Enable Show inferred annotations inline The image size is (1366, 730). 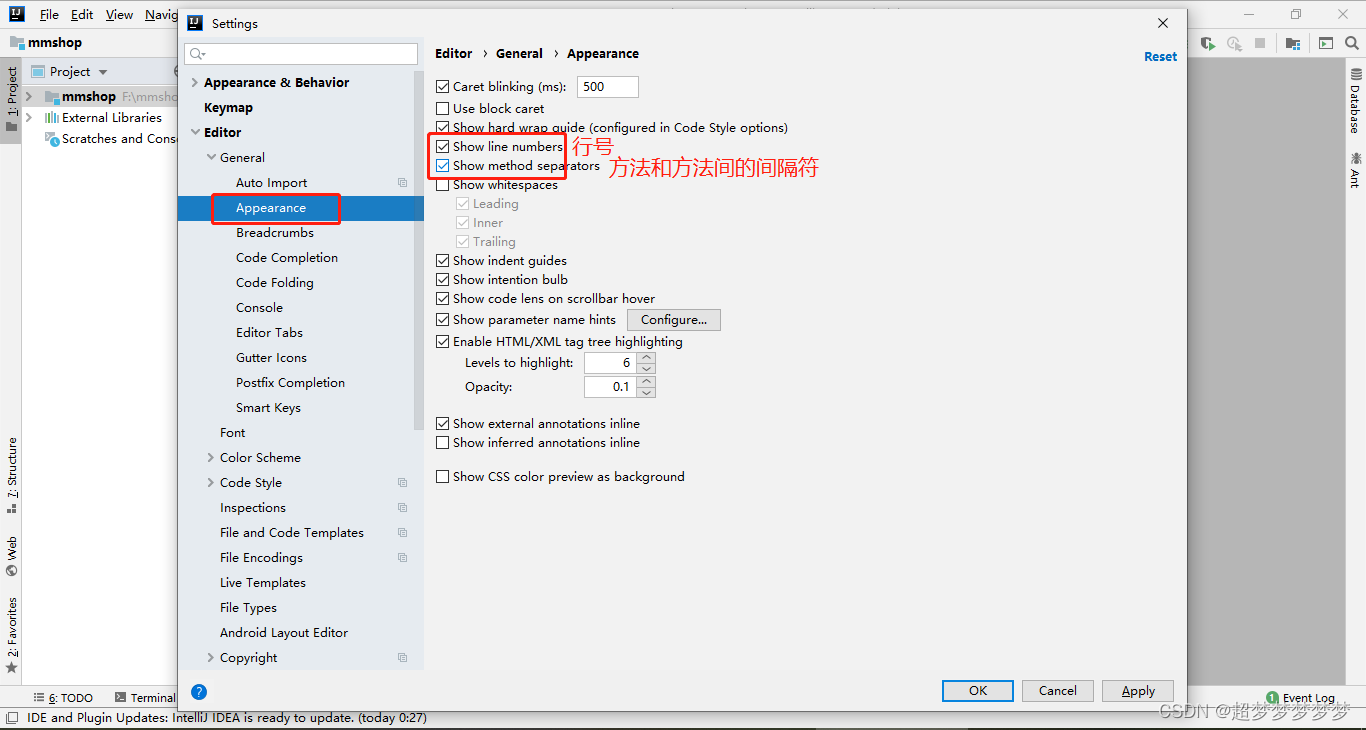pos(442,442)
